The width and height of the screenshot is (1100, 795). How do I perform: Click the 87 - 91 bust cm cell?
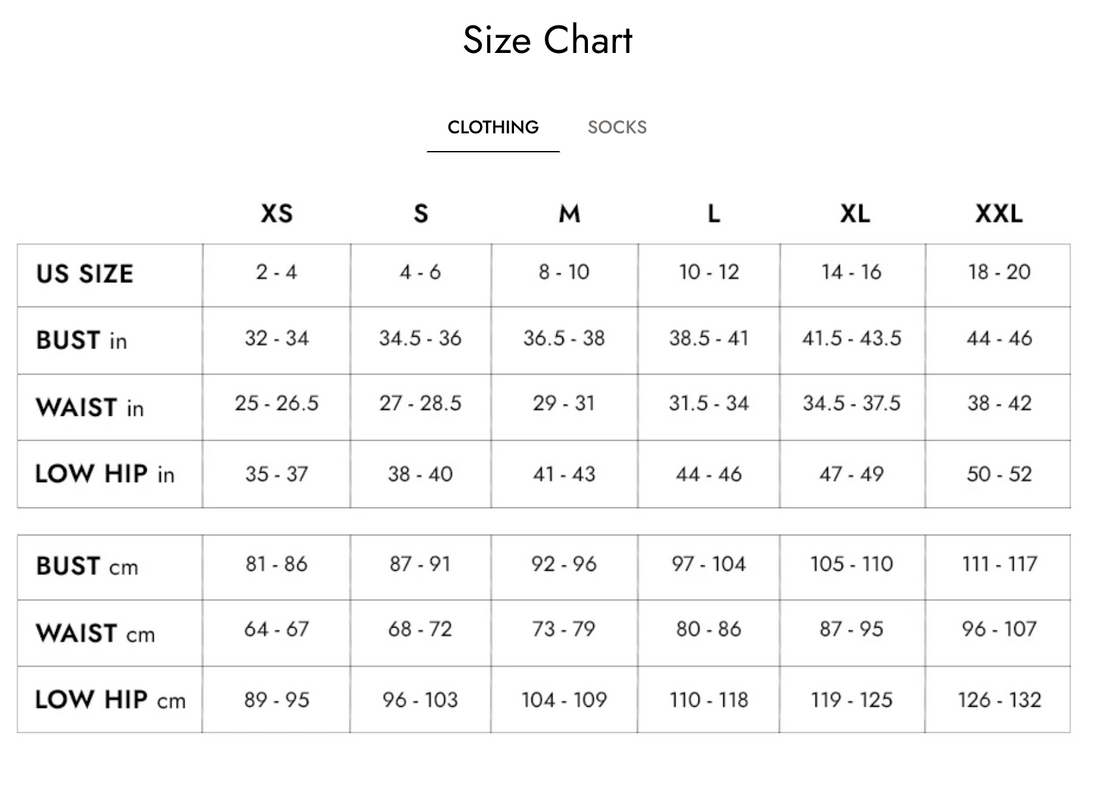420,564
